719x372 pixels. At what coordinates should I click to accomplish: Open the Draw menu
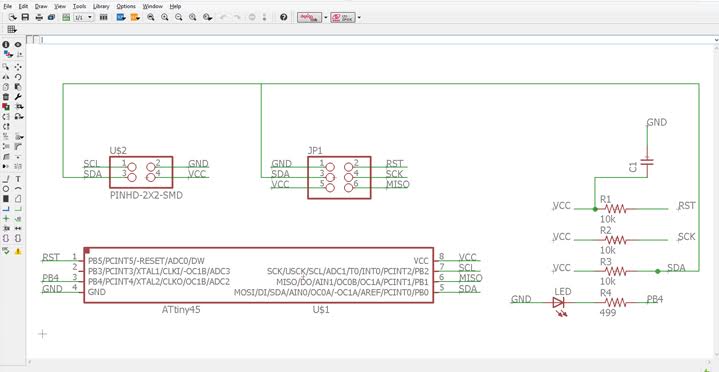pyautogui.click(x=41, y=6)
